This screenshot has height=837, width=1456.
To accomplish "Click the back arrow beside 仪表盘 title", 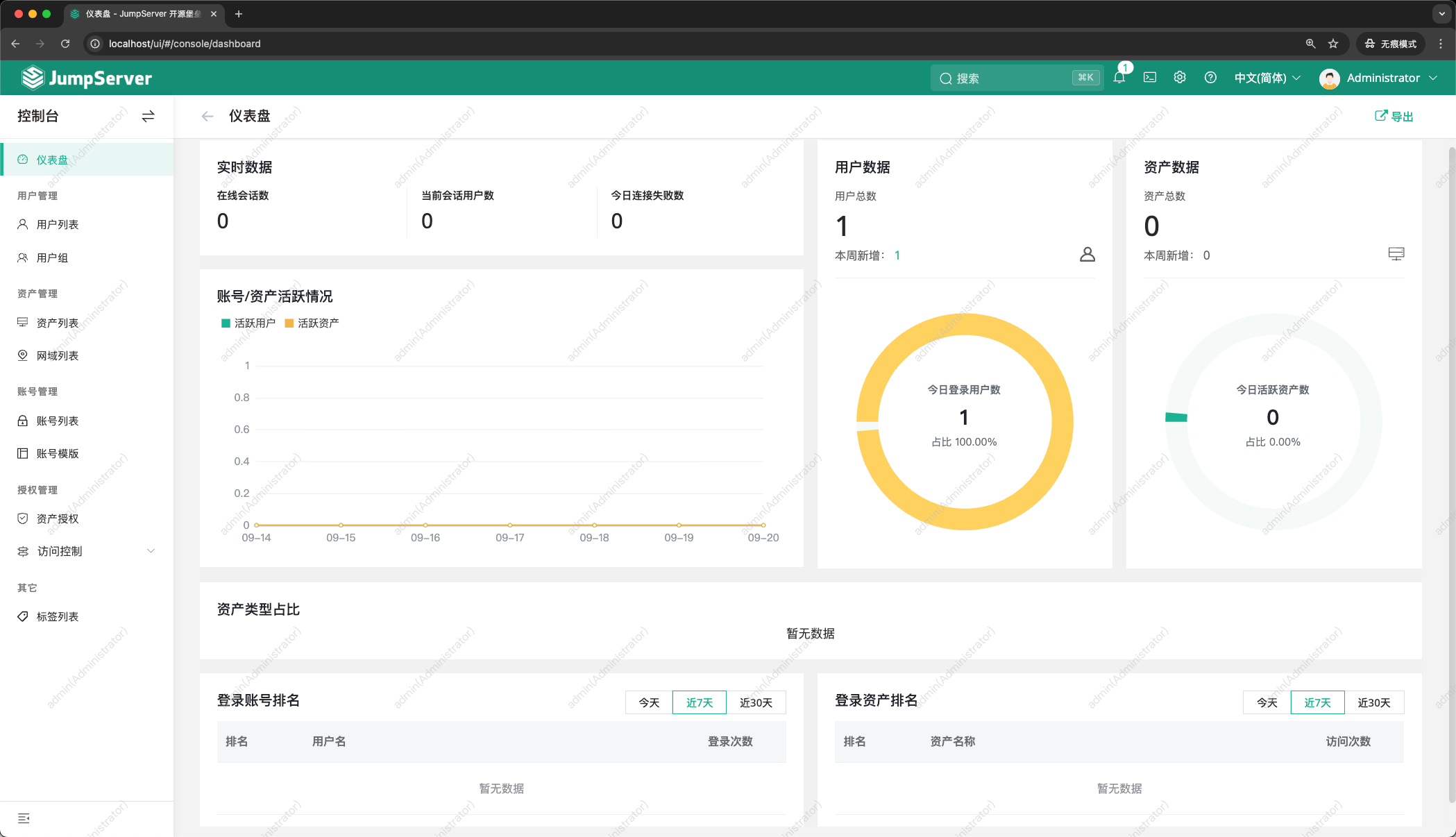I will pos(207,116).
